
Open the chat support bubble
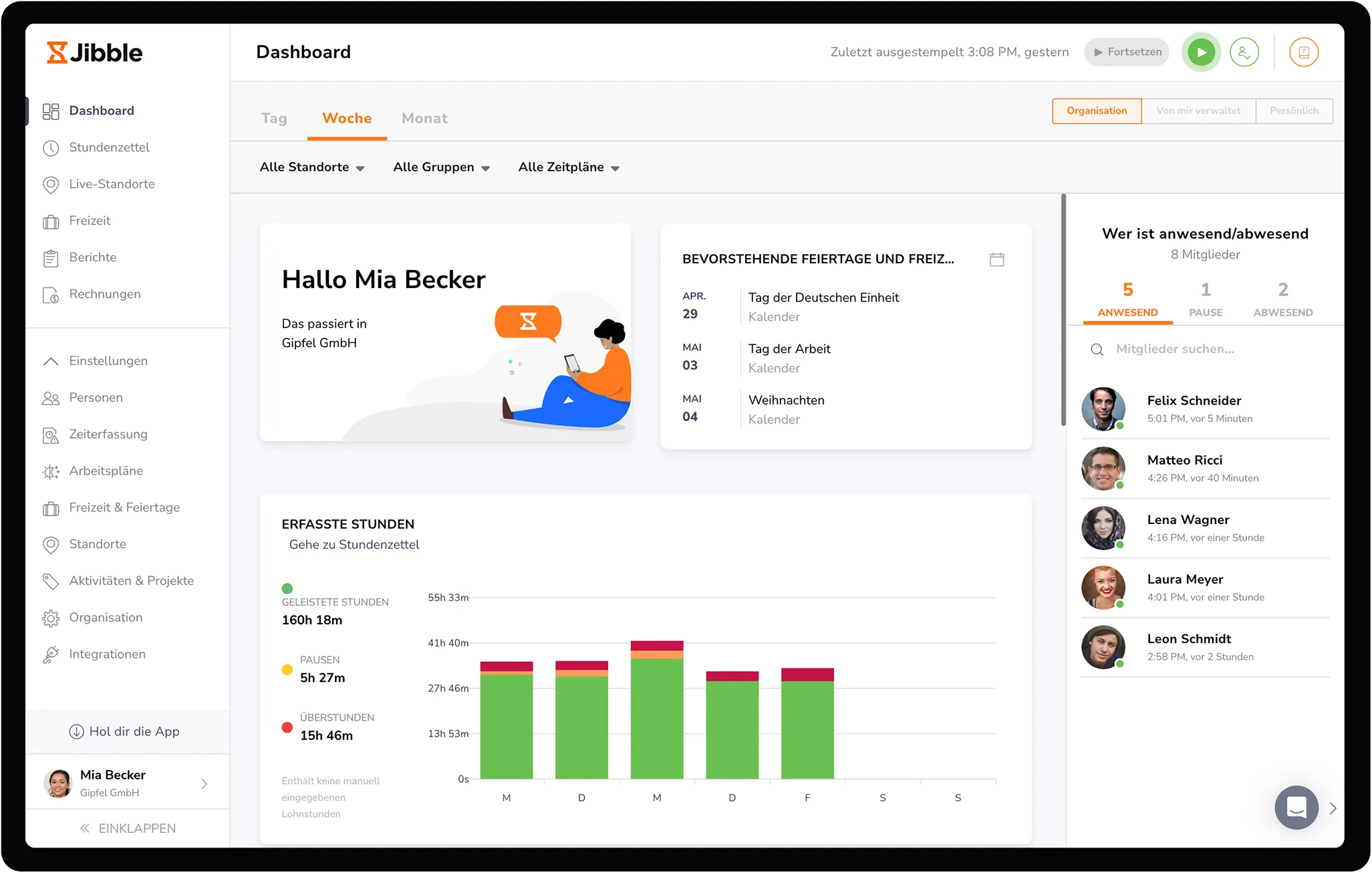point(1296,807)
